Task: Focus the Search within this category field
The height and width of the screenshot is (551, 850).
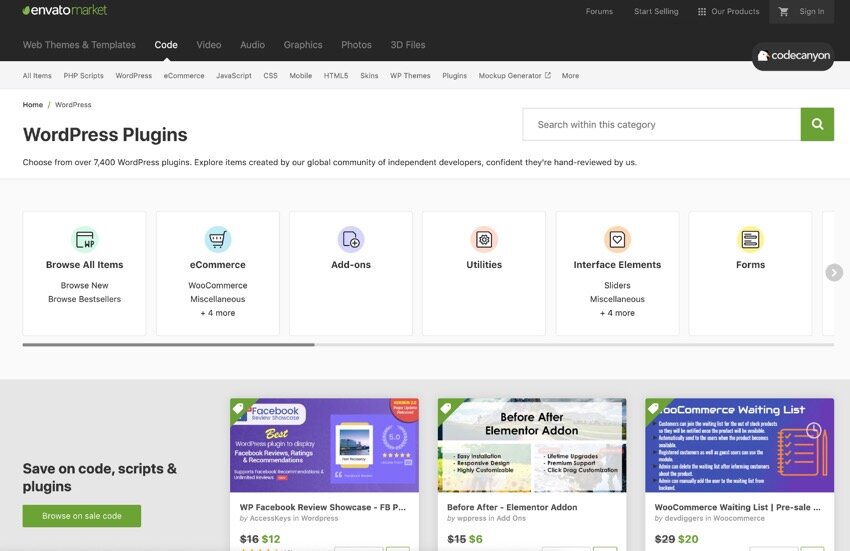Action: tap(661, 124)
